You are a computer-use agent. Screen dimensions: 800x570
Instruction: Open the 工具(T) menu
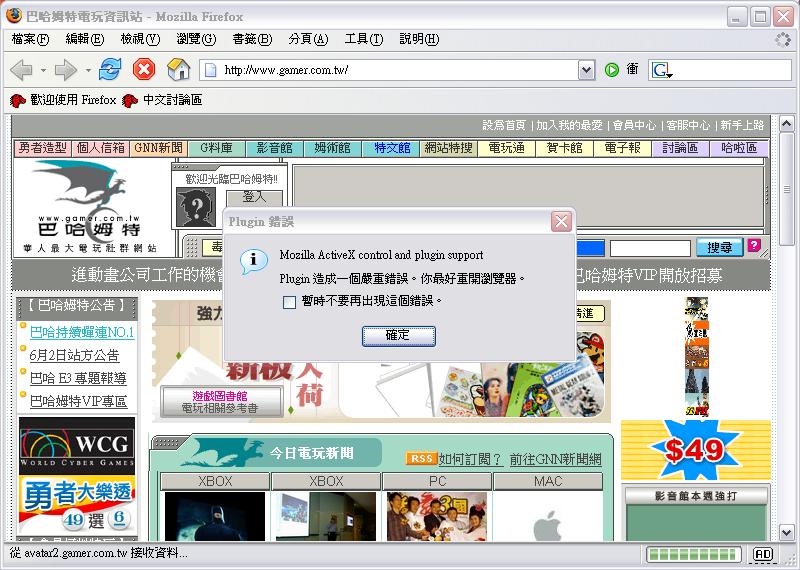pyautogui.click(x=364, y=39)
